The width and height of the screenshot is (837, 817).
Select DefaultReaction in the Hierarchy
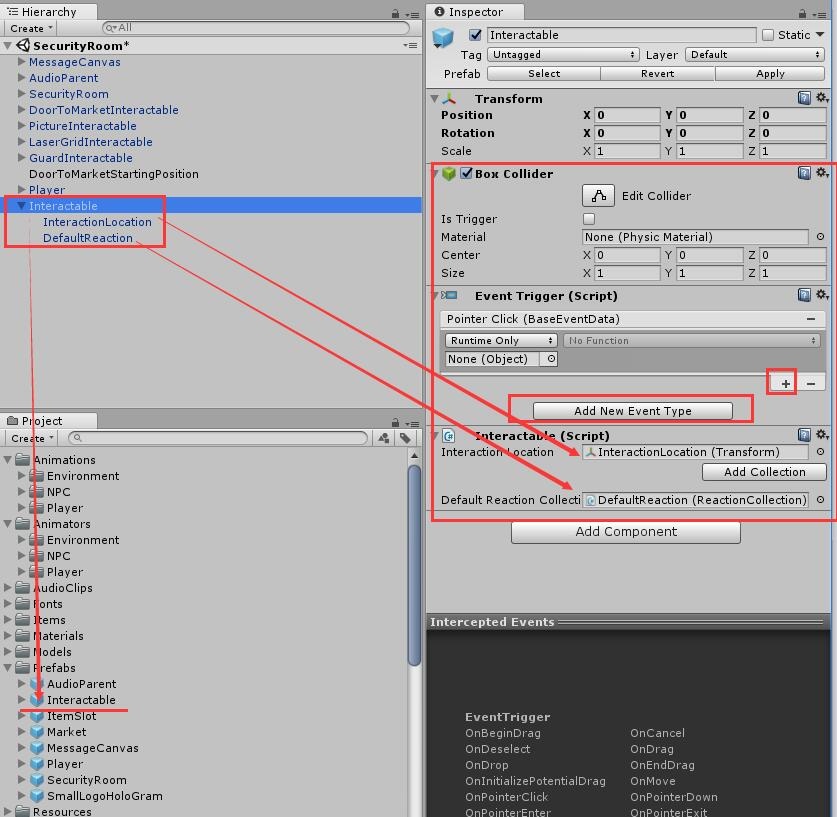[x=88, y=237]
